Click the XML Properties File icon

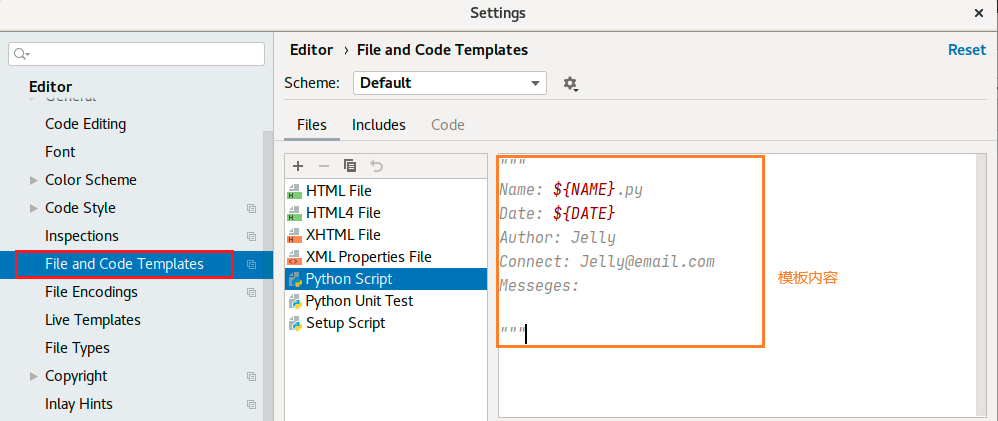tap(295, 257)
